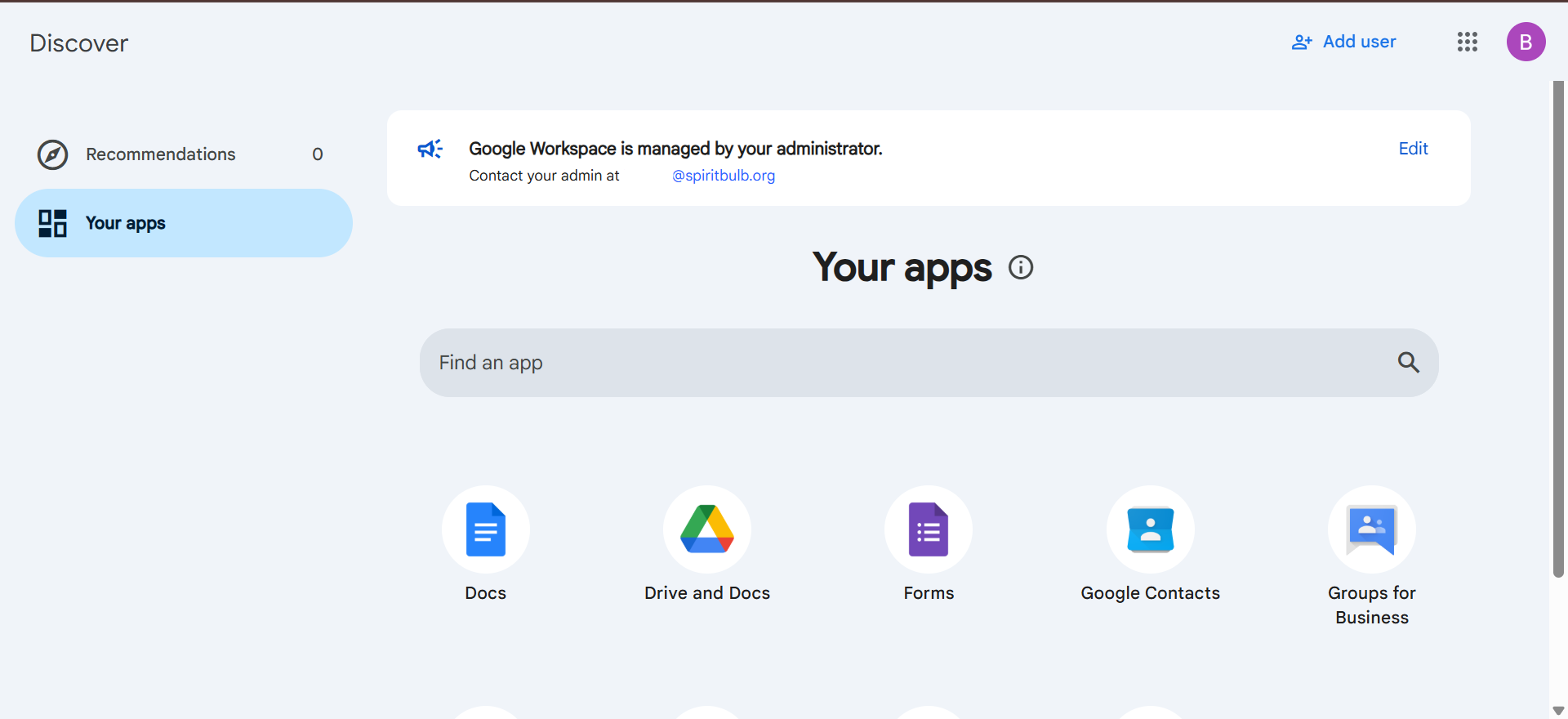The image size is (1568, 719).
Task: Click the purple B account avatar
Action: point(1526,42)
